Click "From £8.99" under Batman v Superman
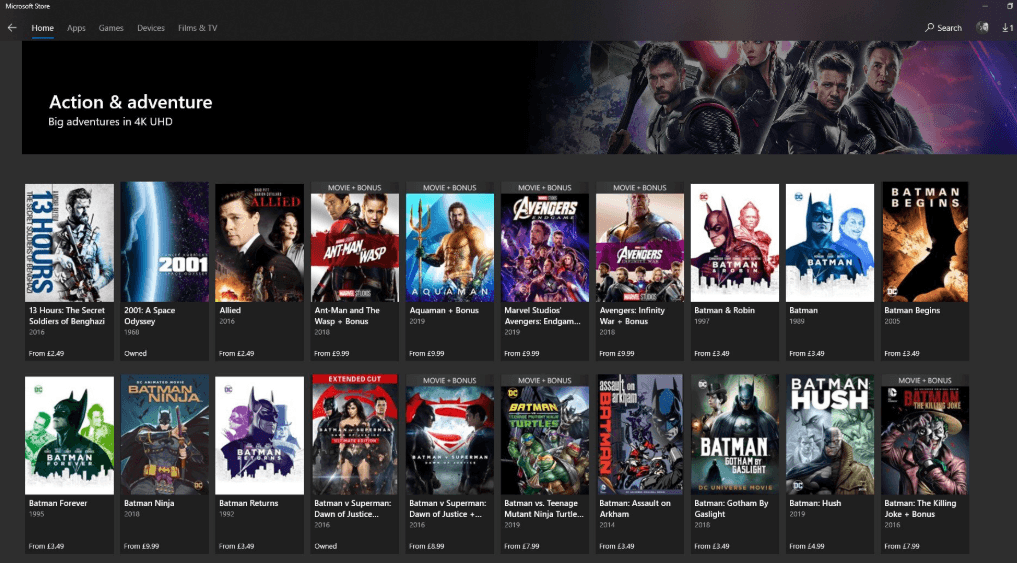 (x=427, y=546)
